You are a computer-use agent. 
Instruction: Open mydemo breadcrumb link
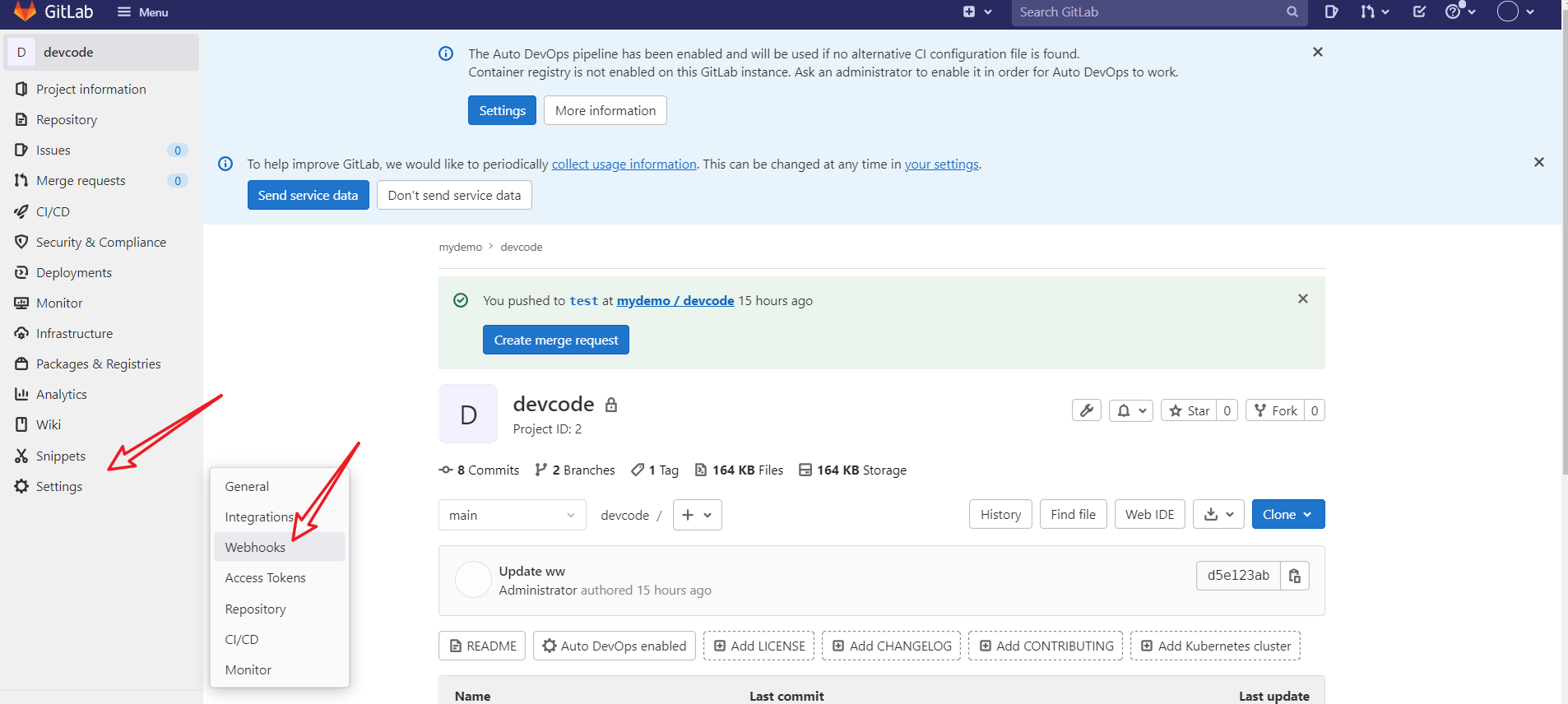click(461, 247)
